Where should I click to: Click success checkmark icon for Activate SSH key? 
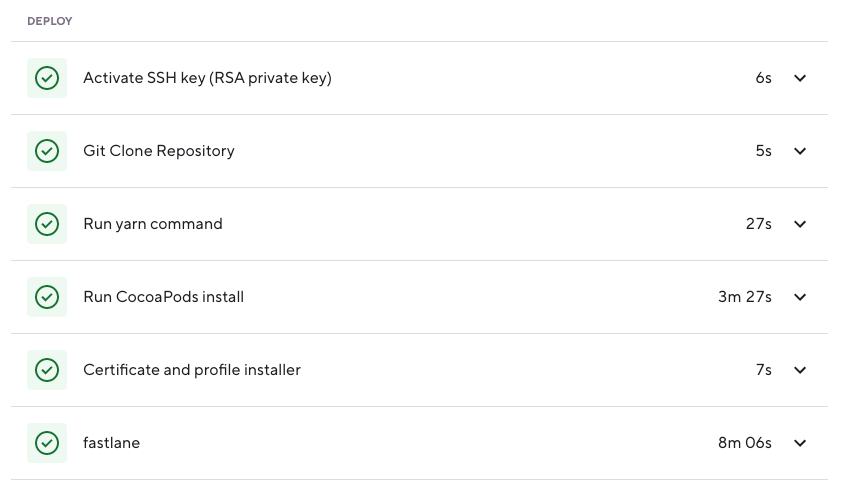pyautogui.click(x=47, y=78)
